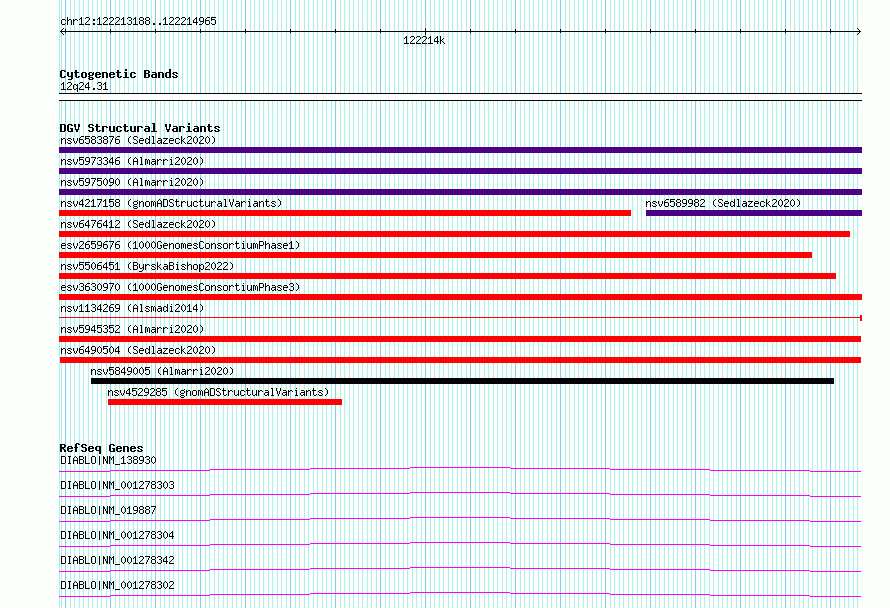890x608 pixels.
Task: Select the nsv5506451 (ByrskaBishop2022) label
Action: click(x=147, y=266)
